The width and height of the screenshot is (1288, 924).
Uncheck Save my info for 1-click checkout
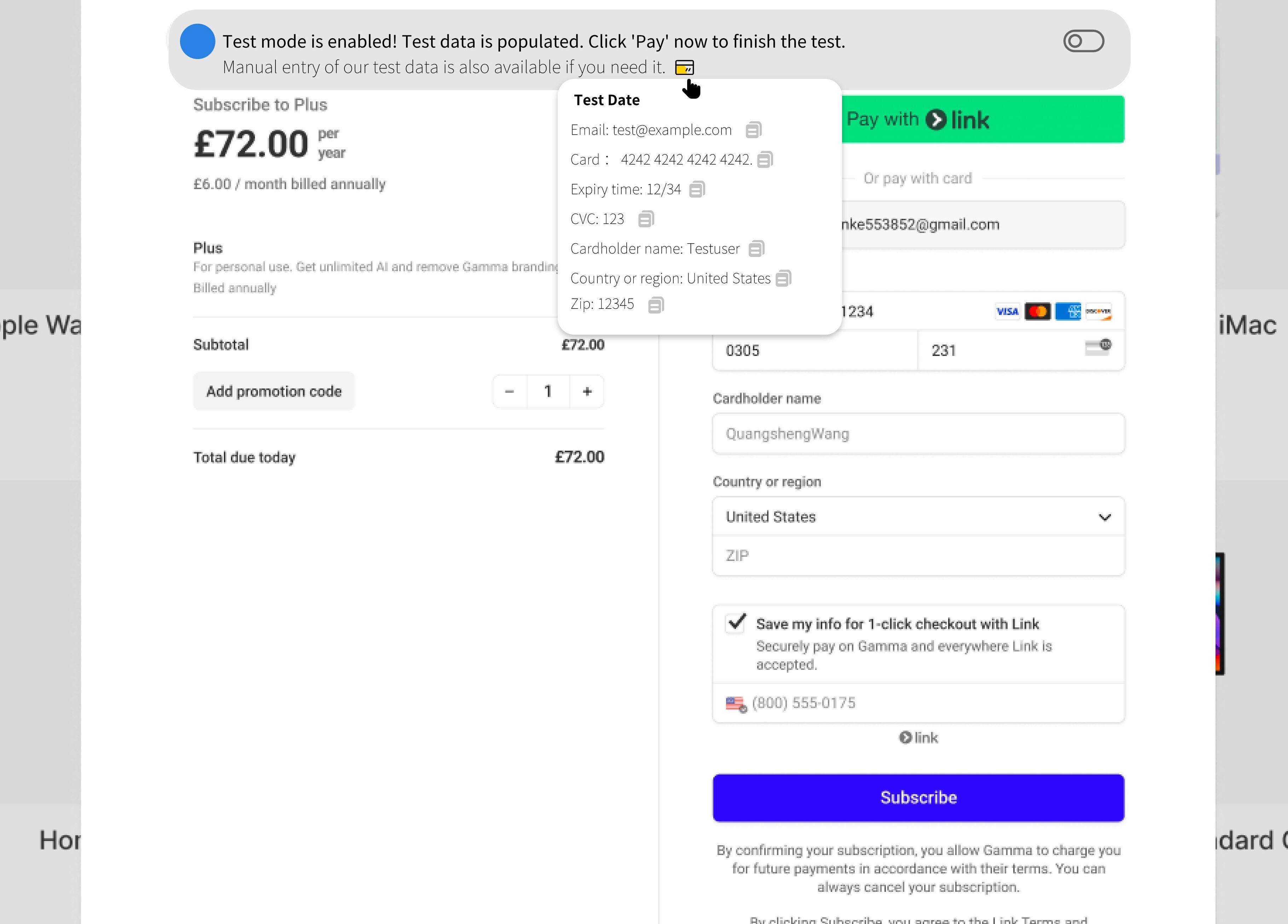(736, 622)
